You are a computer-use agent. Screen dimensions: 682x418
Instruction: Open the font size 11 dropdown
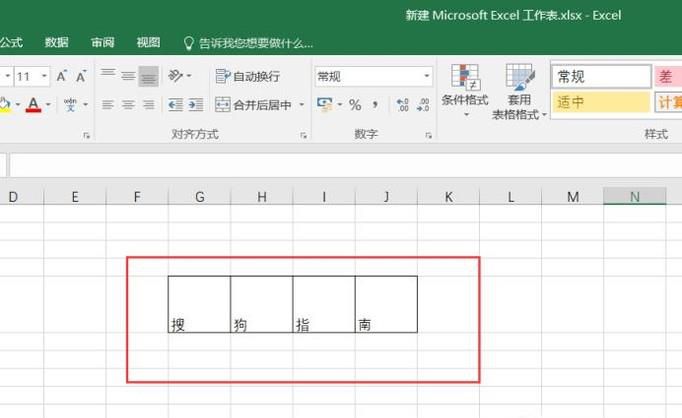click(44, 77)
